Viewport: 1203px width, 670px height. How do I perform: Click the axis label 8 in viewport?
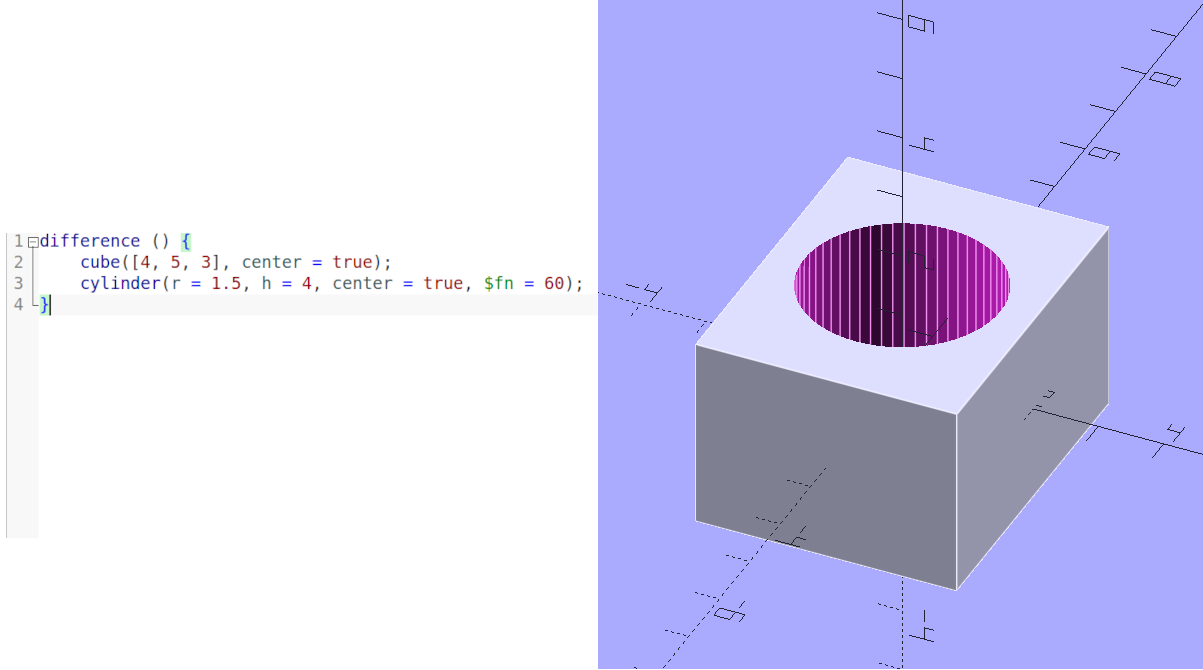[1164, 77]
